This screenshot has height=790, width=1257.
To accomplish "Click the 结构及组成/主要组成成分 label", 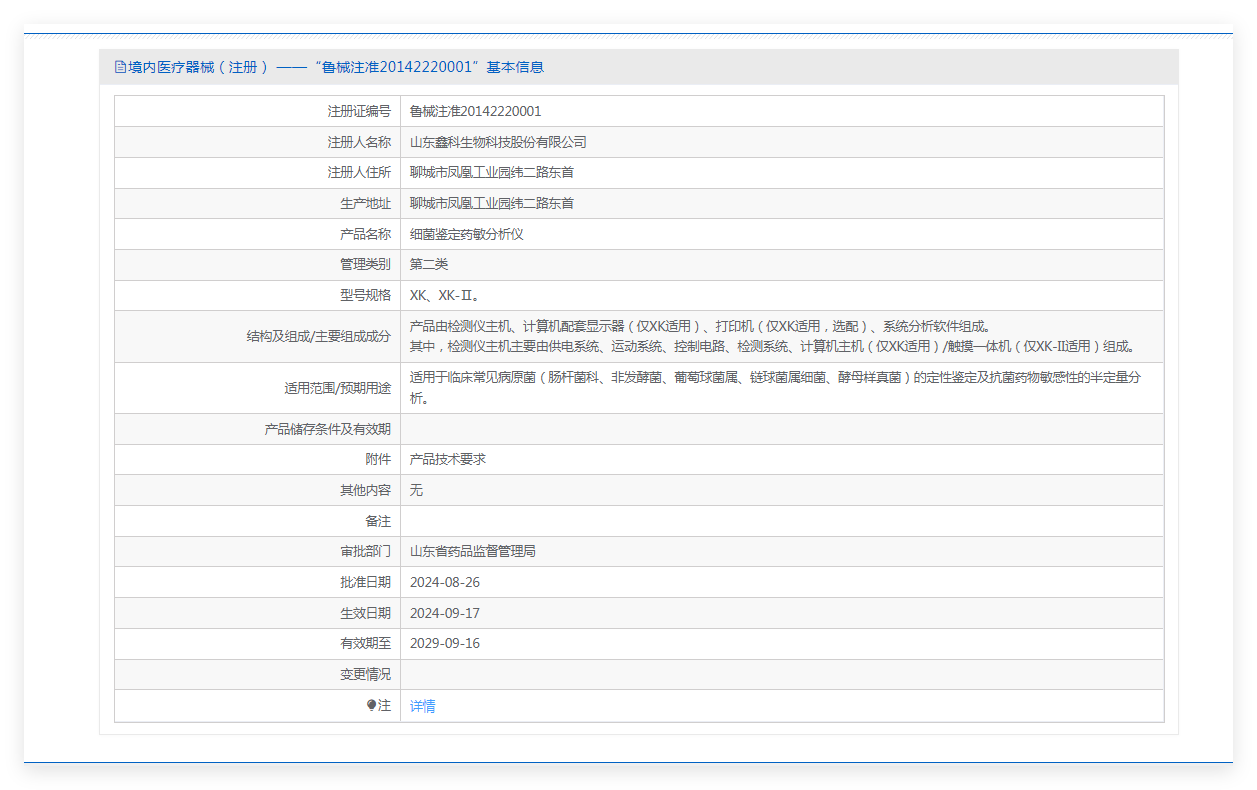I will [x=319, y=336].
